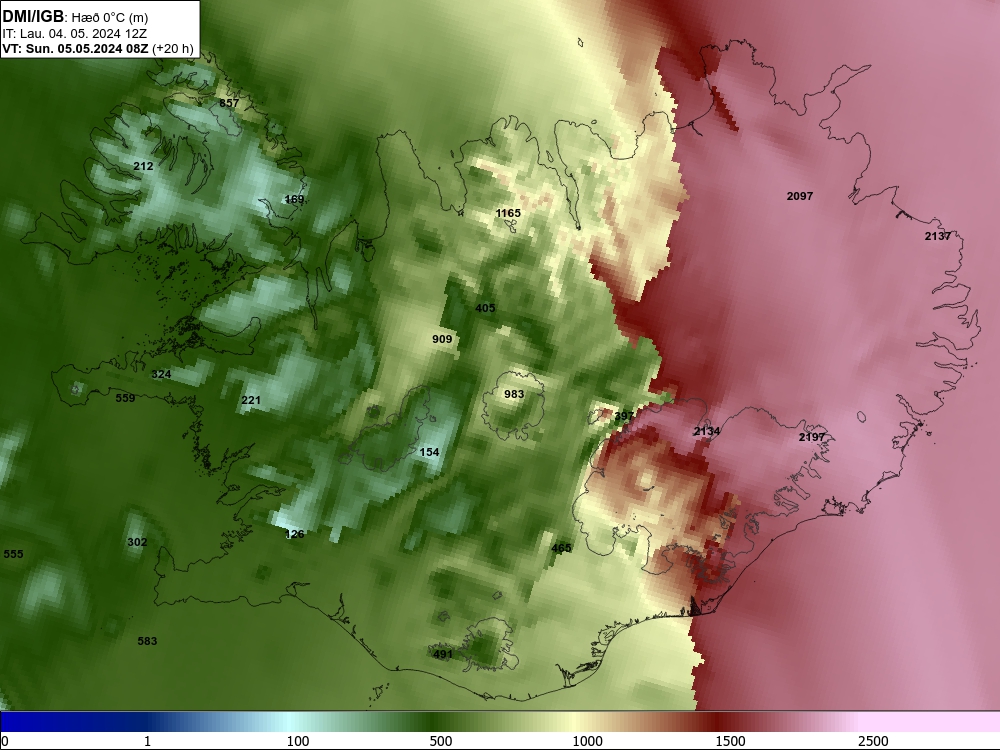
Task: Click the map value 2137
Action: (x=938, y=236)
